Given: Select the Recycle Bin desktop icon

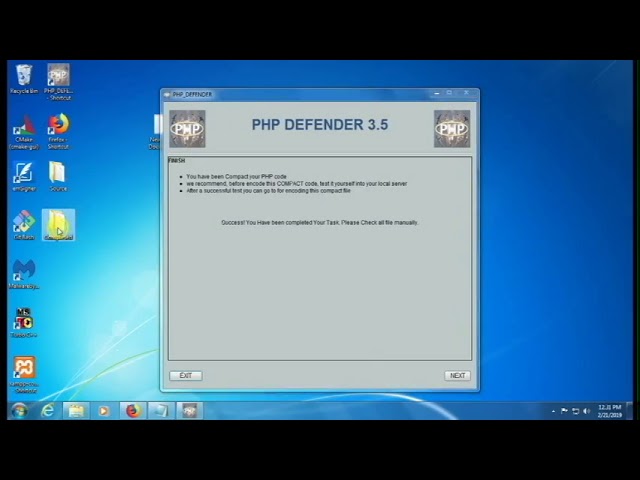Looking at the screenshot, I should 24,79.
